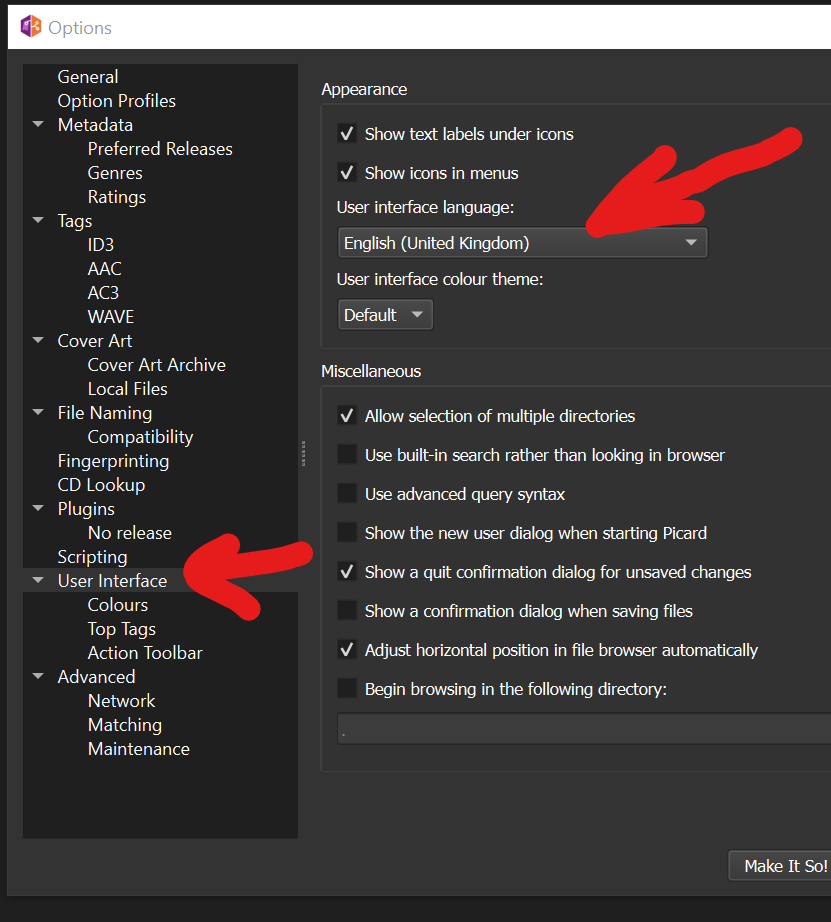The image size is (831, 922).
Task: Toggle Show icons in menus checkbox
Action: (347, 173)
